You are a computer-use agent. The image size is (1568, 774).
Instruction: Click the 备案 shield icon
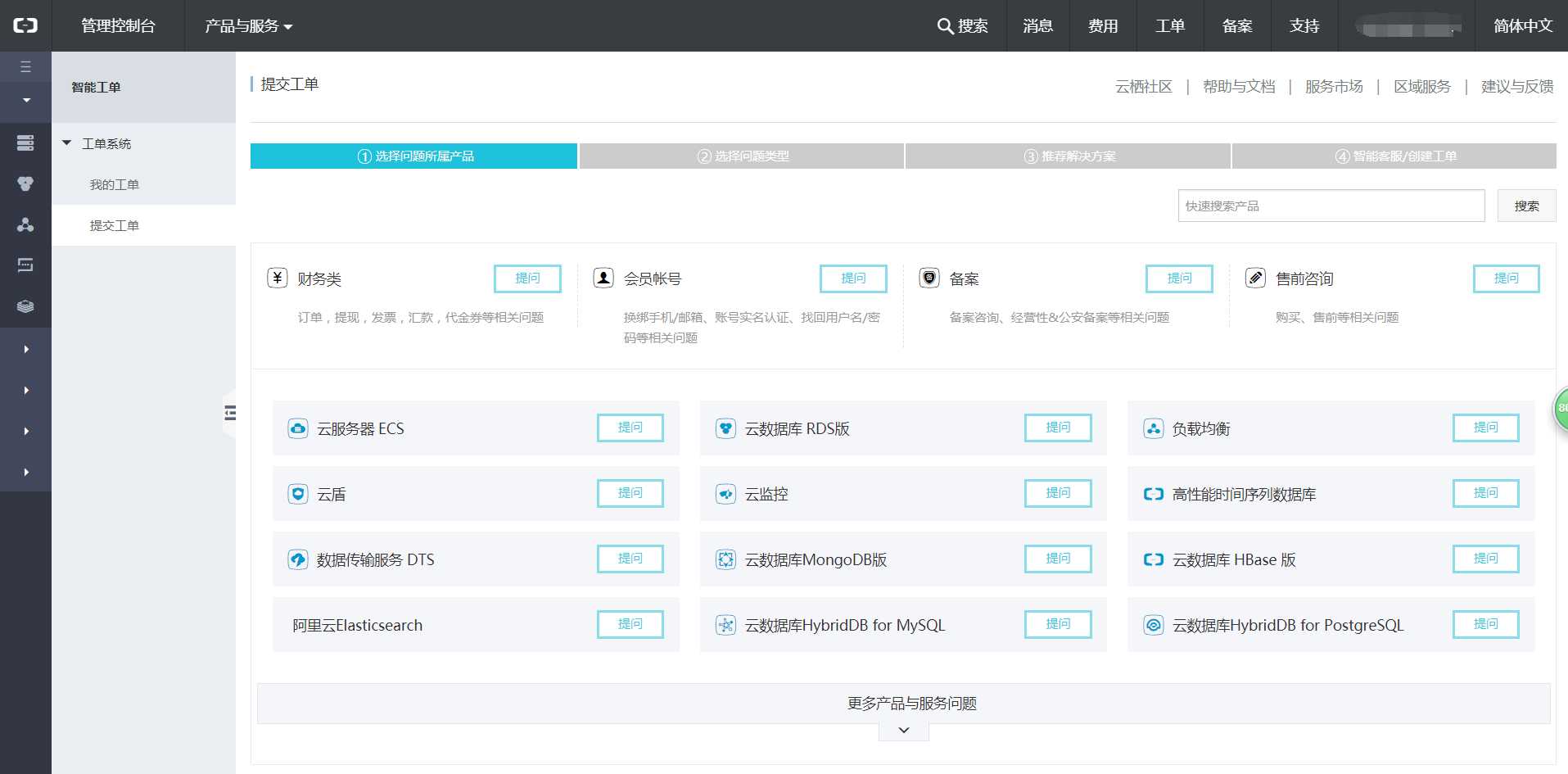click(929, 278)
